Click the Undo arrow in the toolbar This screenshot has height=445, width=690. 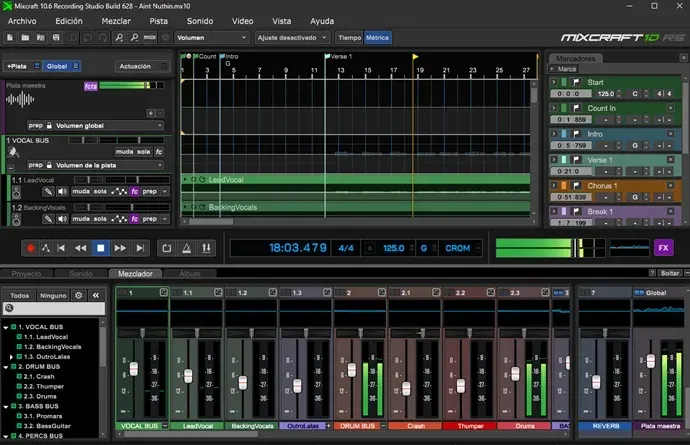click(x=88, y=38)
